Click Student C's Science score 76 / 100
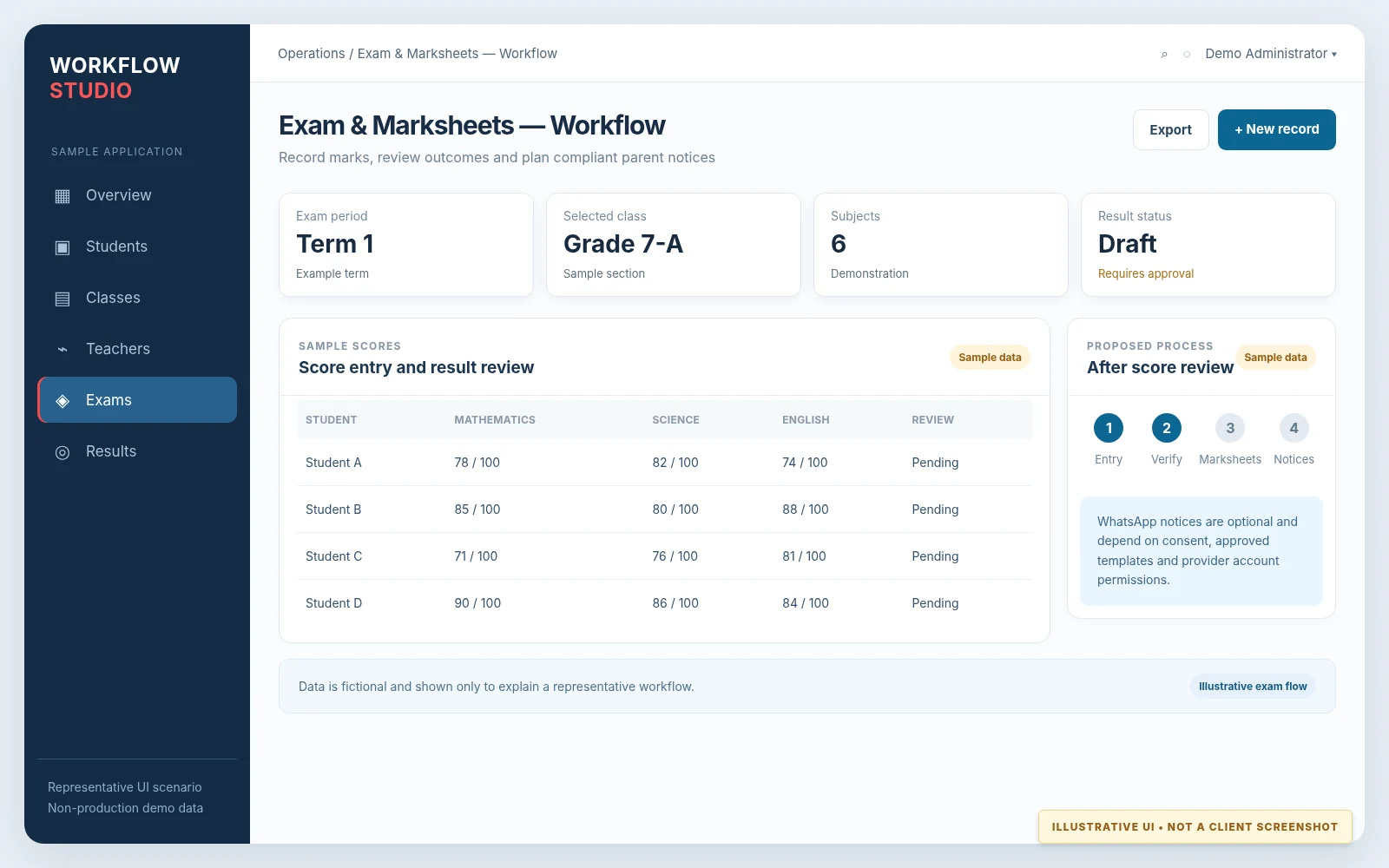The image size is (1389, 868). 675,556
